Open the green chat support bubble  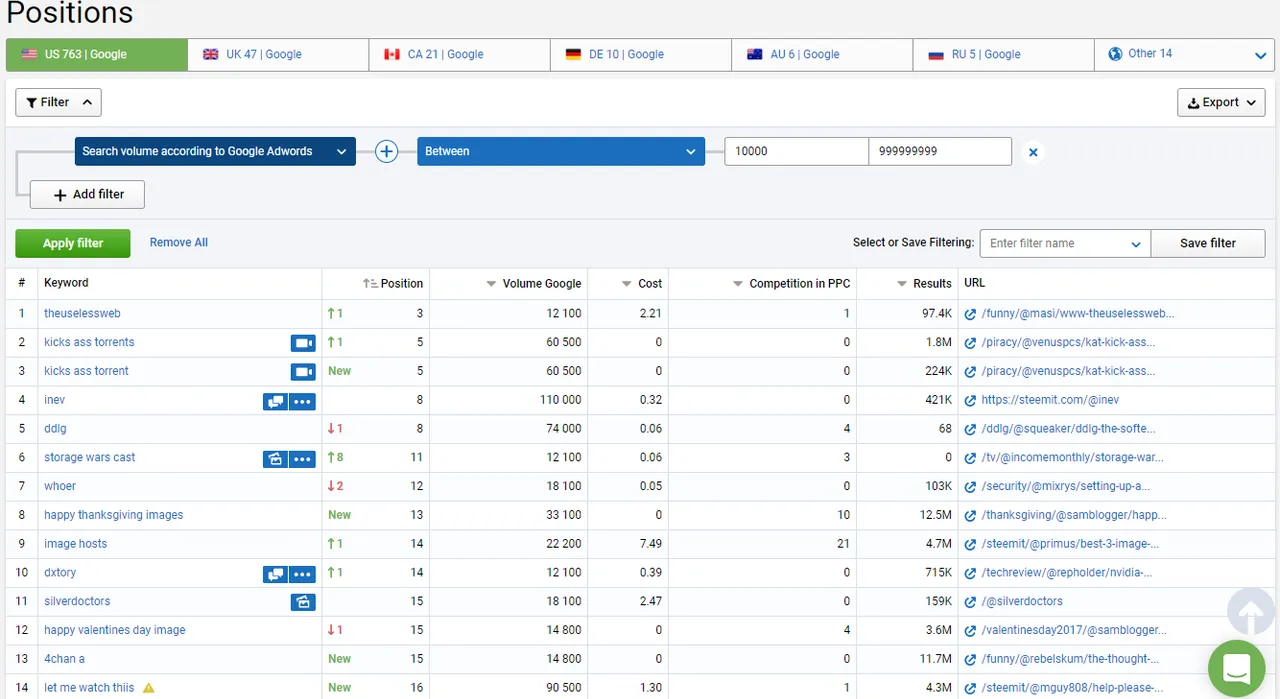[1236, 668]
